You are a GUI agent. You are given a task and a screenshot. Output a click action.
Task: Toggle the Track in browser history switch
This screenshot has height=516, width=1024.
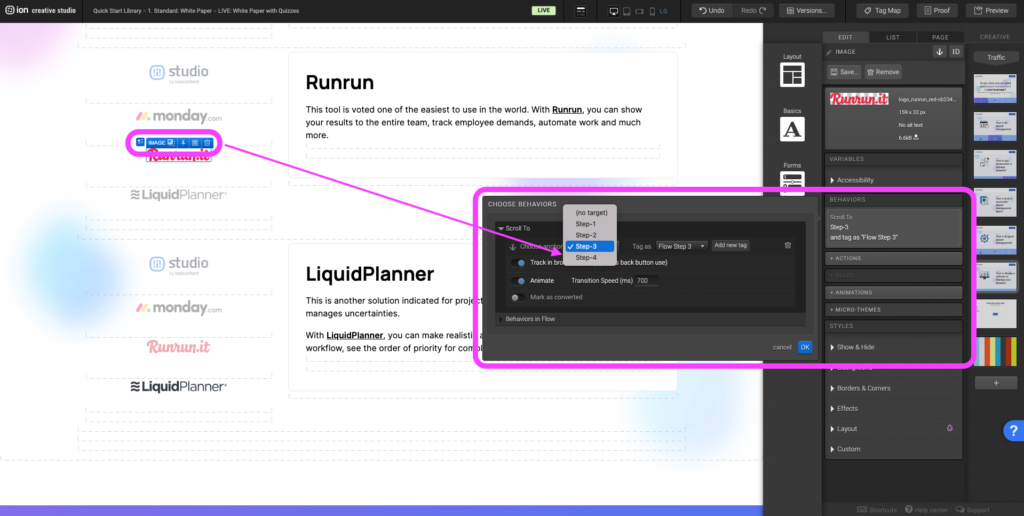click(518, 263)
